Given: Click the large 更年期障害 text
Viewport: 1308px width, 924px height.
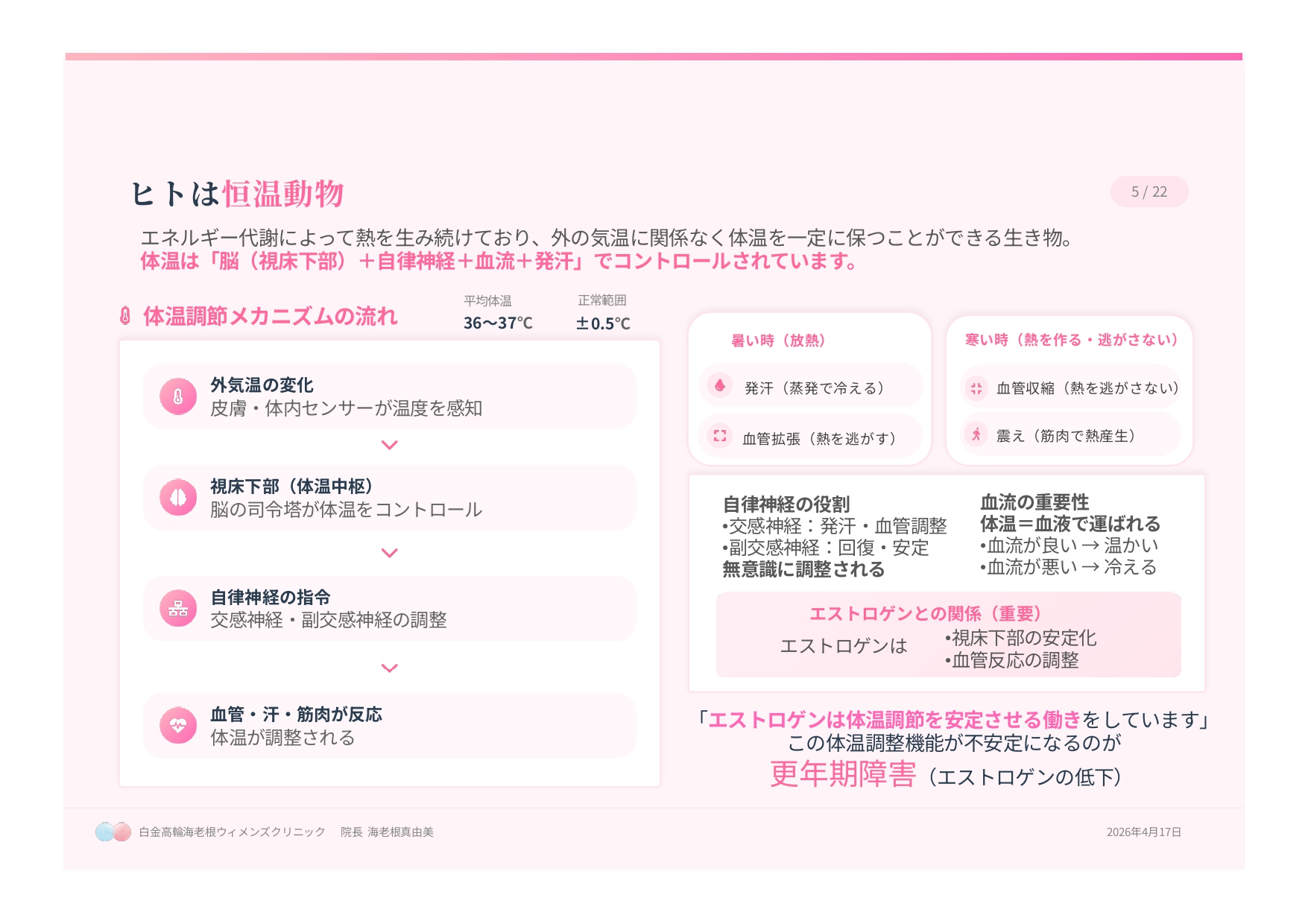Looking at the screenshot, I should pyautogui.click(x=843, y=774).
